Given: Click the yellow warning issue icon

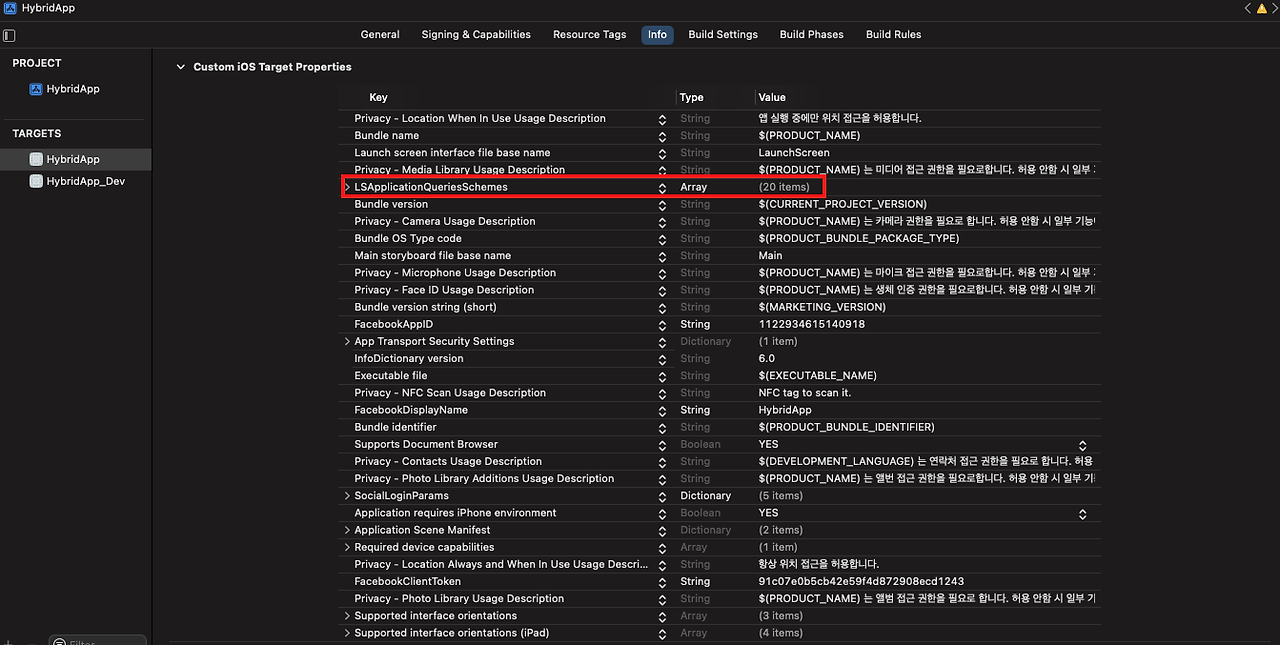Looking at the screenshot, I should (x=1260, y=8).
